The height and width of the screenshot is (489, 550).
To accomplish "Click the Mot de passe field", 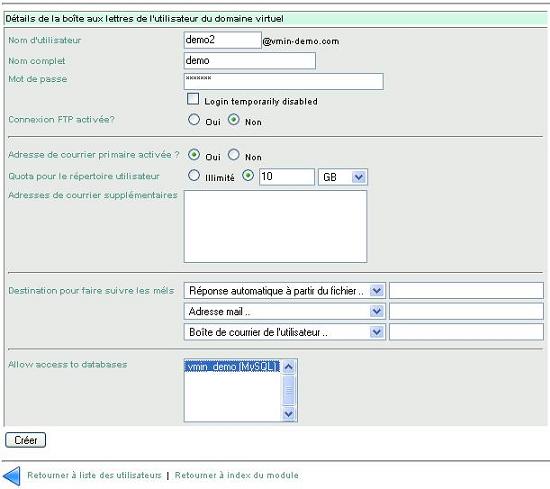I will [x=283, y=81].
